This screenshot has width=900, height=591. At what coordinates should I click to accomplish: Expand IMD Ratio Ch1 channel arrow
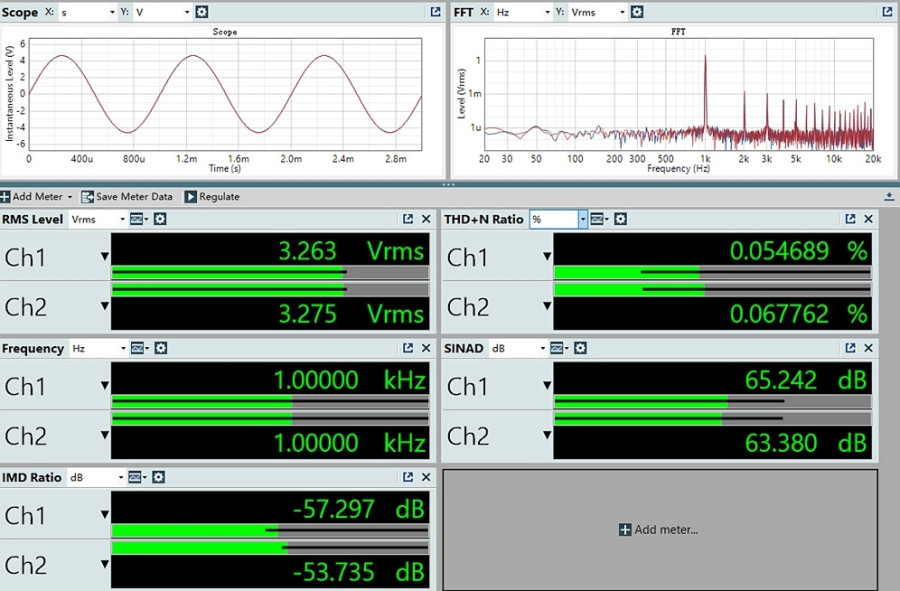(x=104, y=515)
